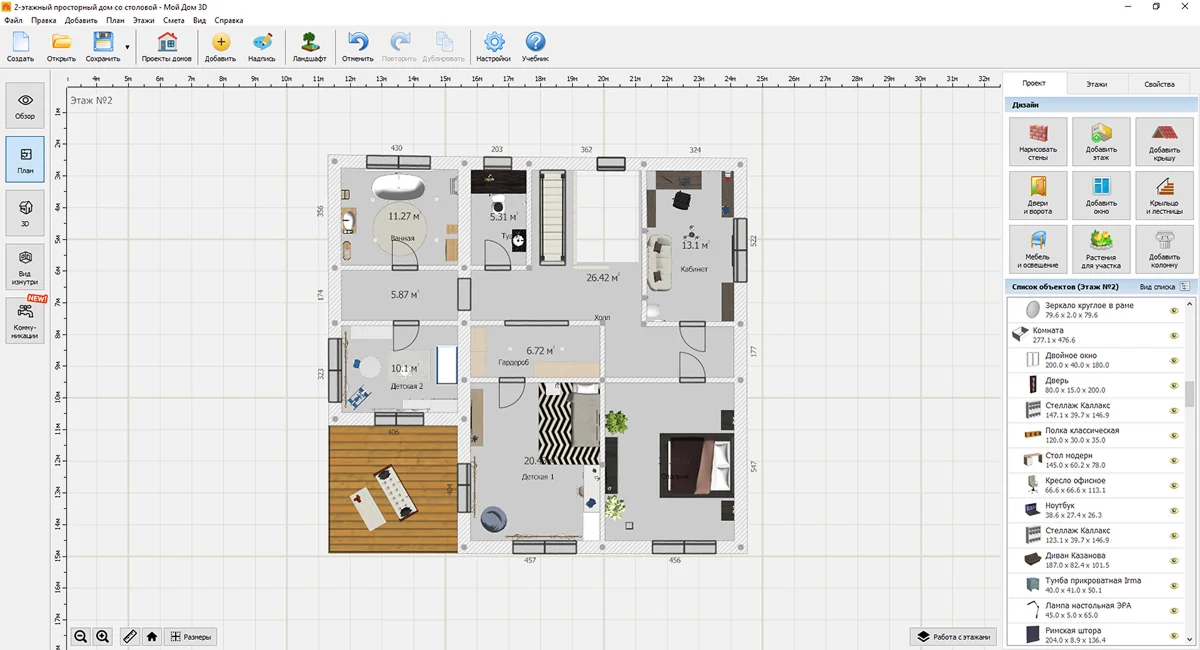Click the home reset view icon
This screenshot has width=1200, height=650.
tap(152, 636)
